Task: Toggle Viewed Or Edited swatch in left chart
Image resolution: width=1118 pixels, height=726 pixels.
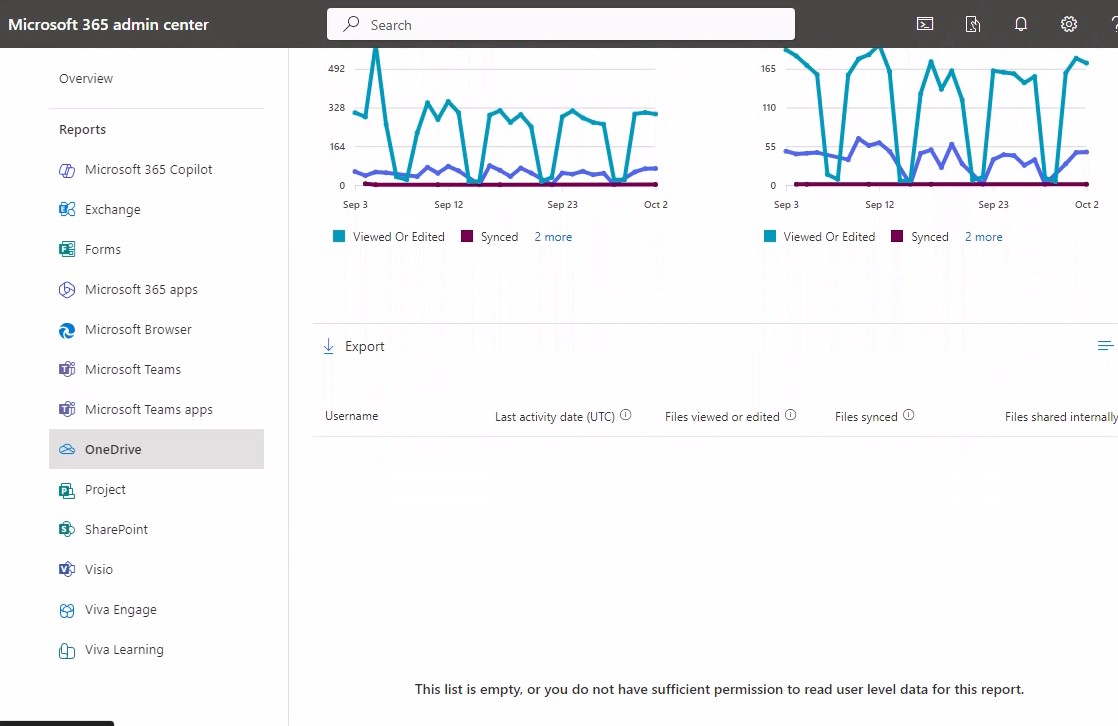Action: (339, 236)
